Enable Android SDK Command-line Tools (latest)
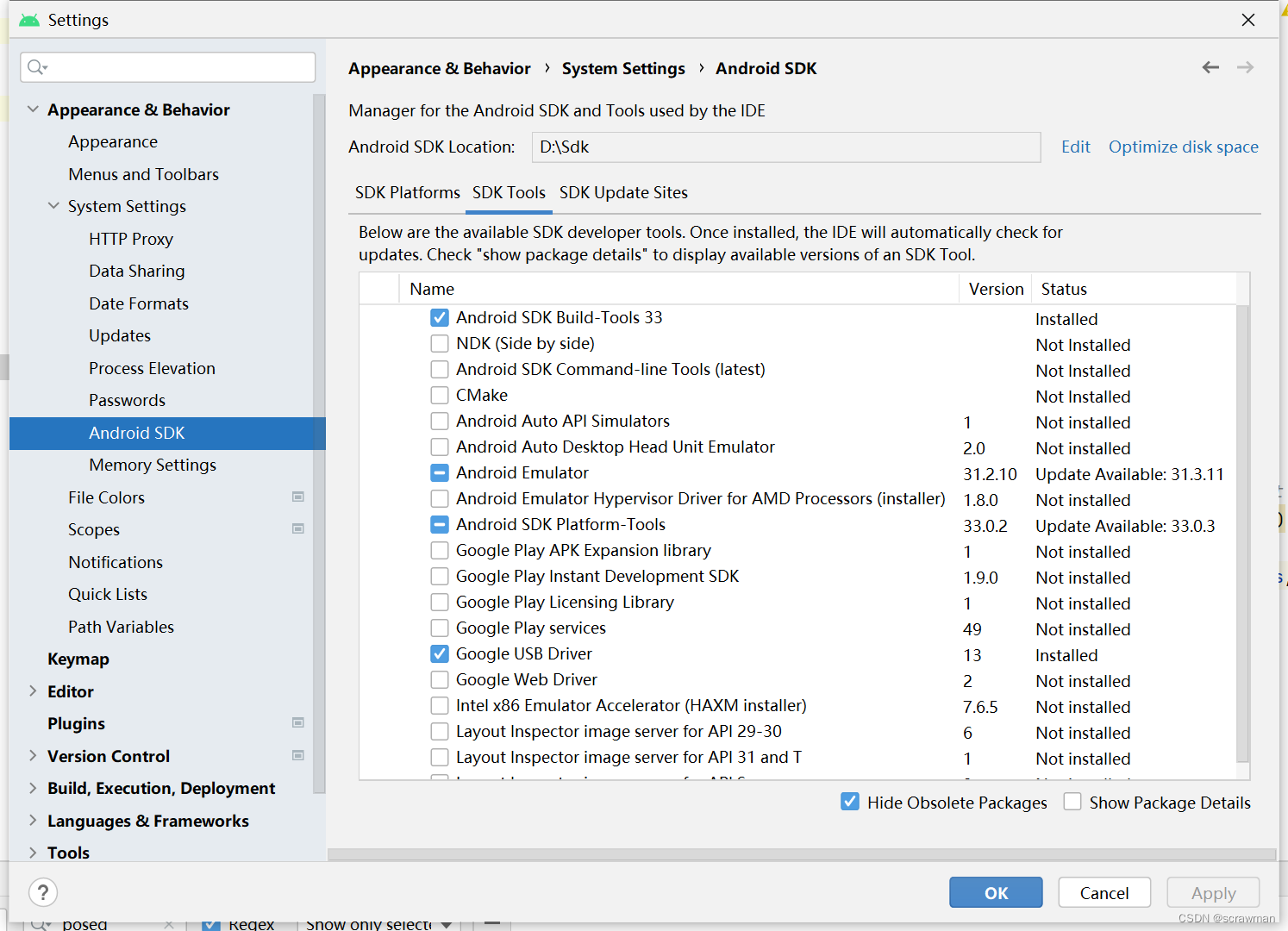 point(440,370)
